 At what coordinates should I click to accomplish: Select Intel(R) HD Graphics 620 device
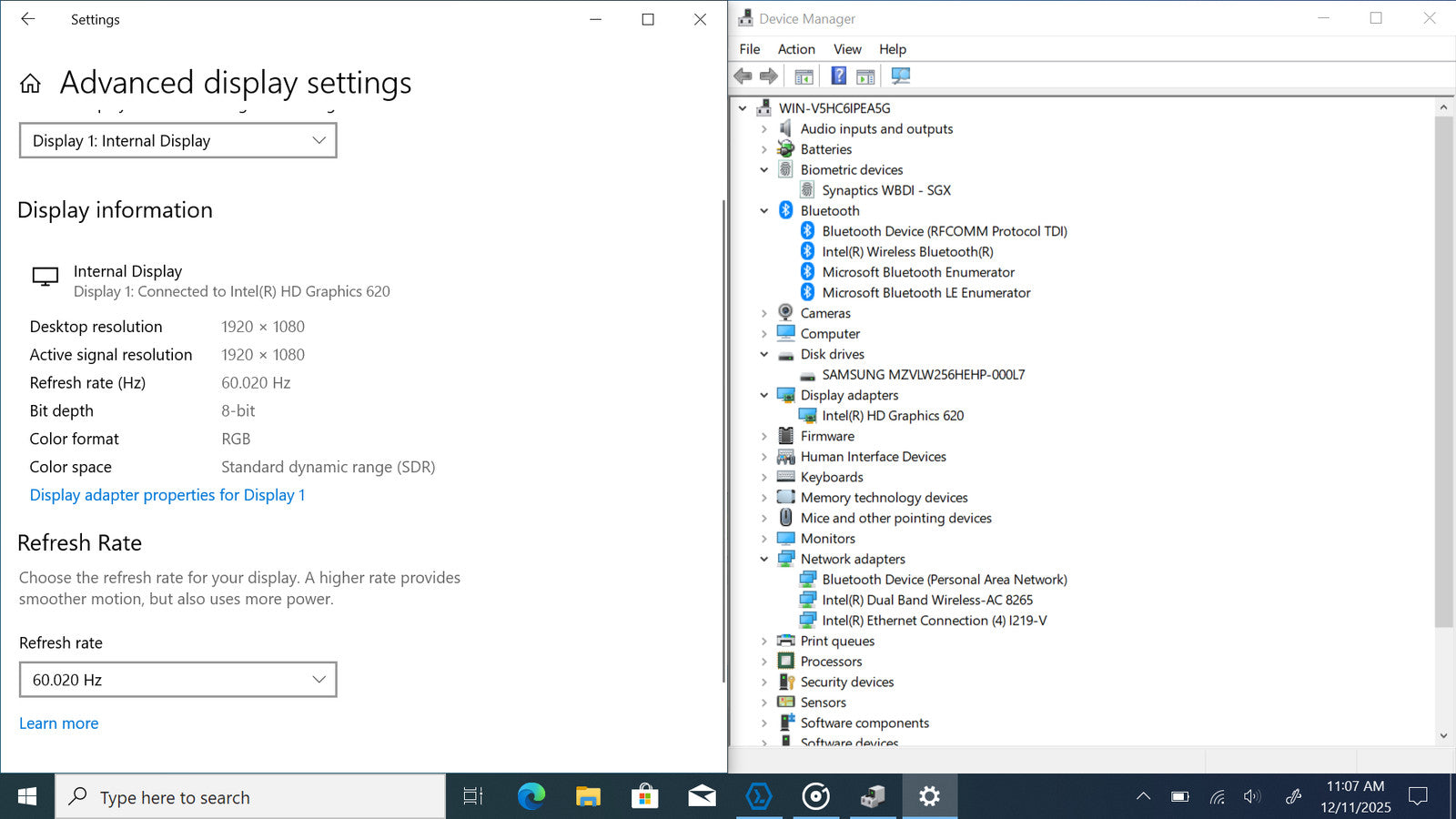(893, 416)
